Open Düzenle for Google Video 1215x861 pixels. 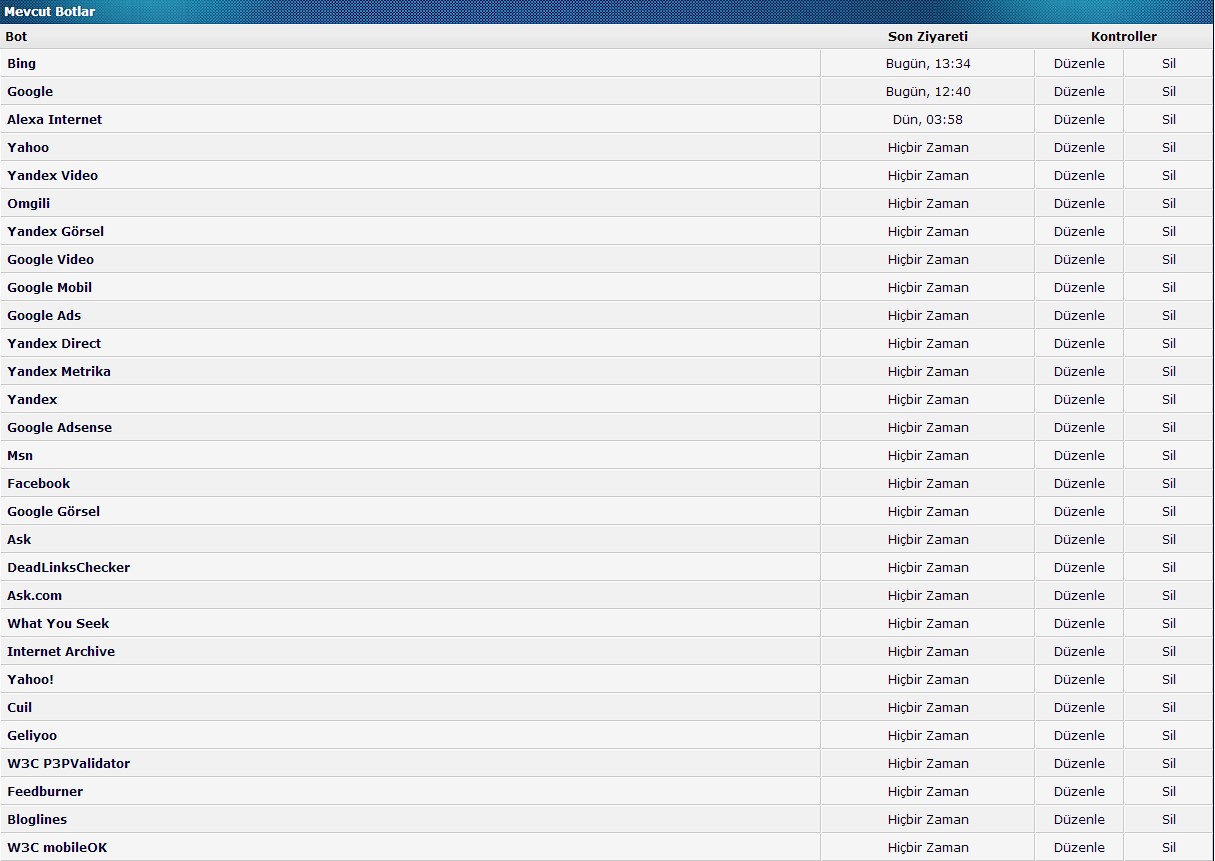(x=1079, y=259)
